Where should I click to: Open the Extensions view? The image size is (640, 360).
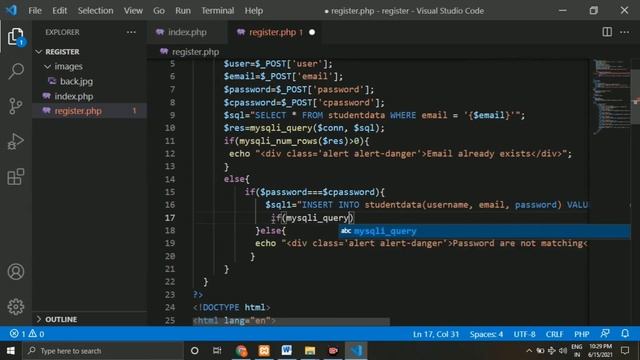16,176
